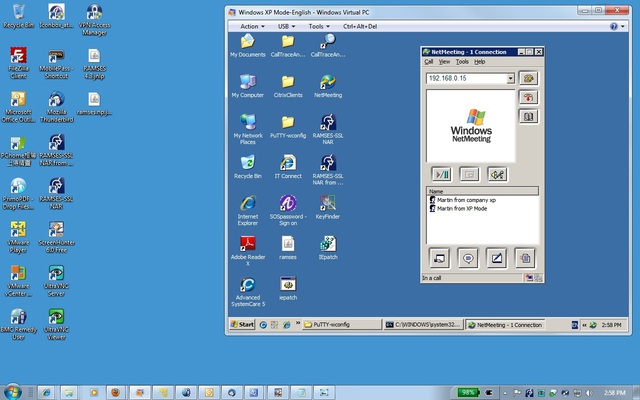Select the PuTTY-wconfig folder on XP desktop
Viewport: 640px width, 400px height.
click(288, 127)
